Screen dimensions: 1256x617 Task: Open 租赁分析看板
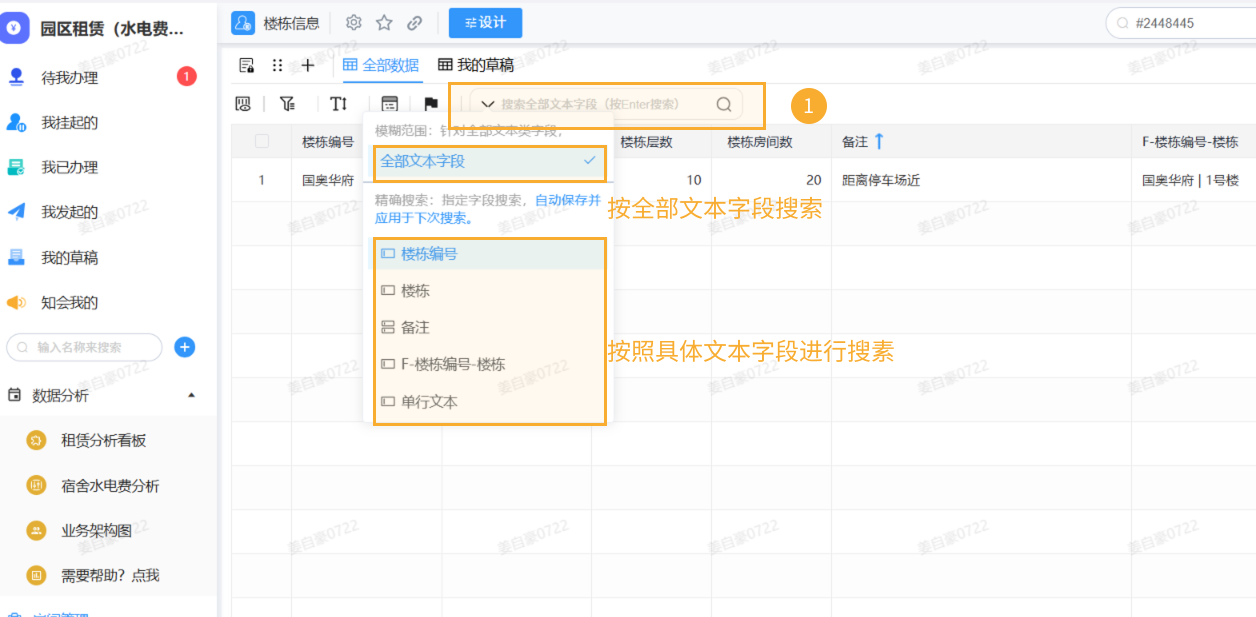tap(104, 440)
